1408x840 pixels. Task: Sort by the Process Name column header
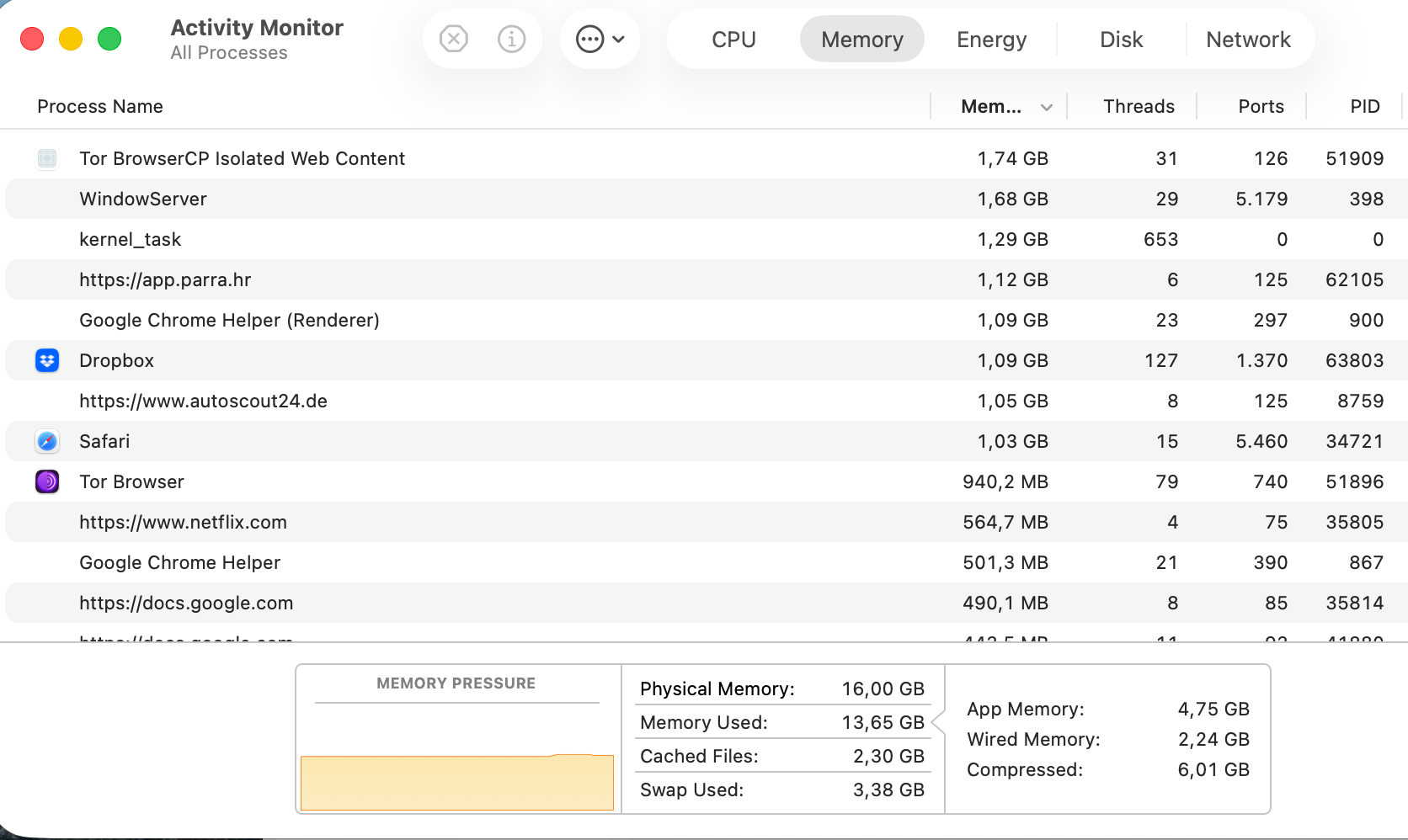(x=100, y=107)
